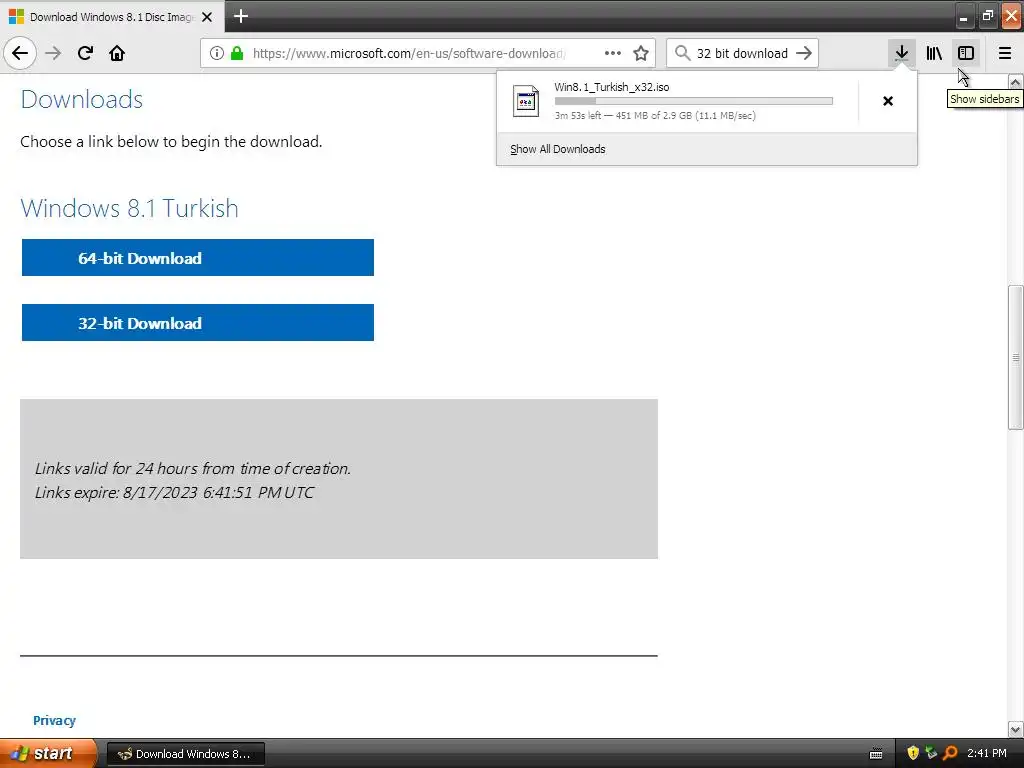Click the search magnifier icon
The width and height of the screenshot is (1024, 768).
[x=682, y=53]
